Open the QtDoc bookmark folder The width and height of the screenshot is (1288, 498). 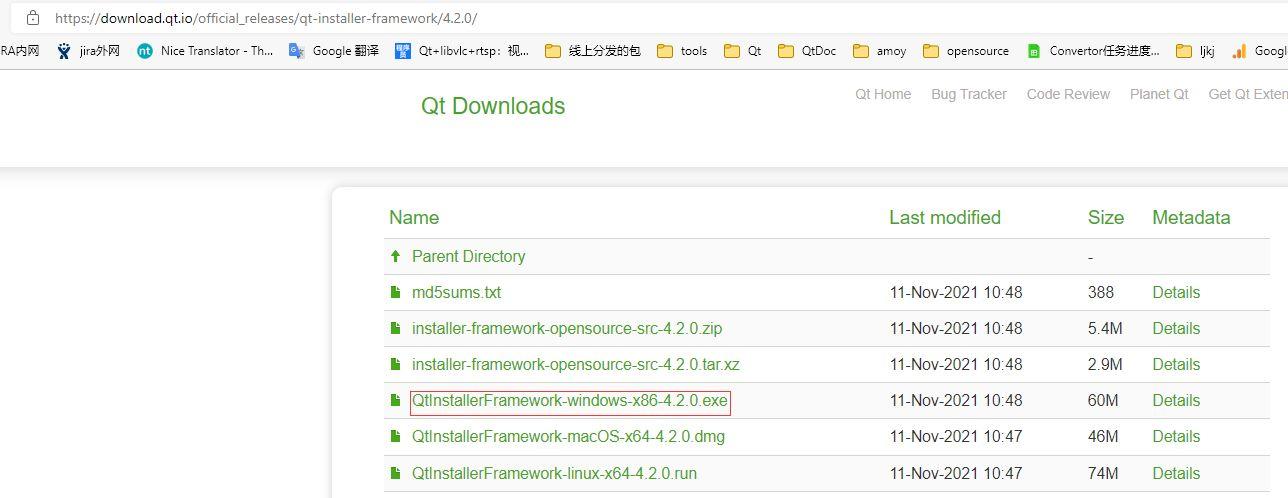tap(807, 51)
